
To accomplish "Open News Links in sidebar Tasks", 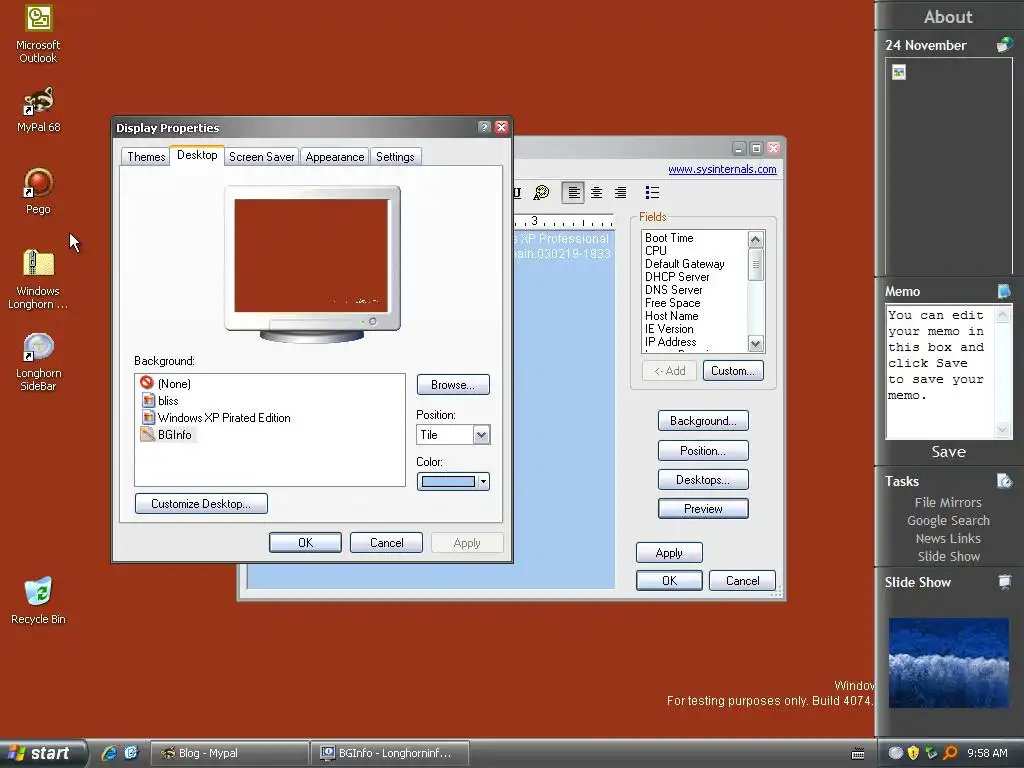I will (x=948, y=538).
